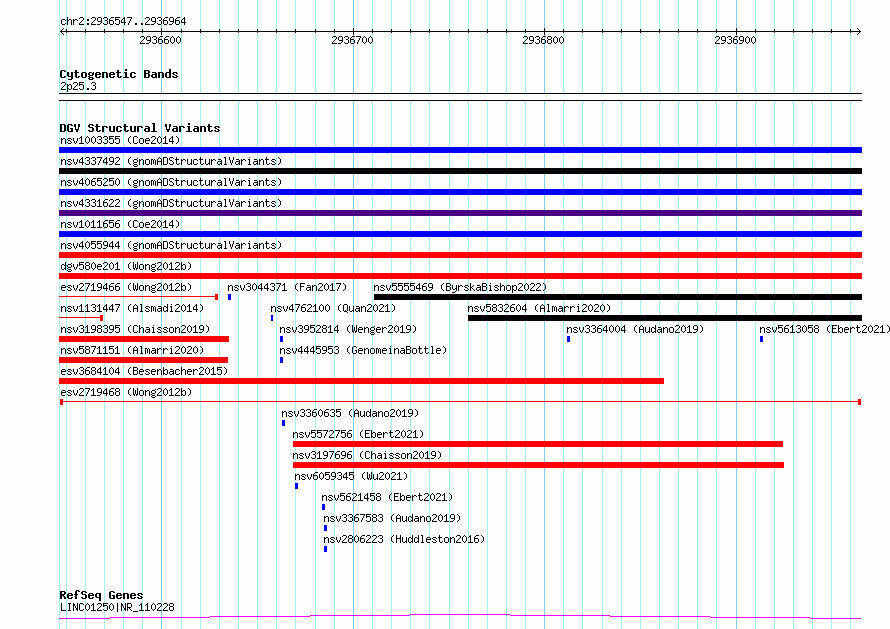The height and width of the screenshot is (629, 890).
Task: Open nsv3360635 (Audano2019) label
Action: tap(350, 413)
